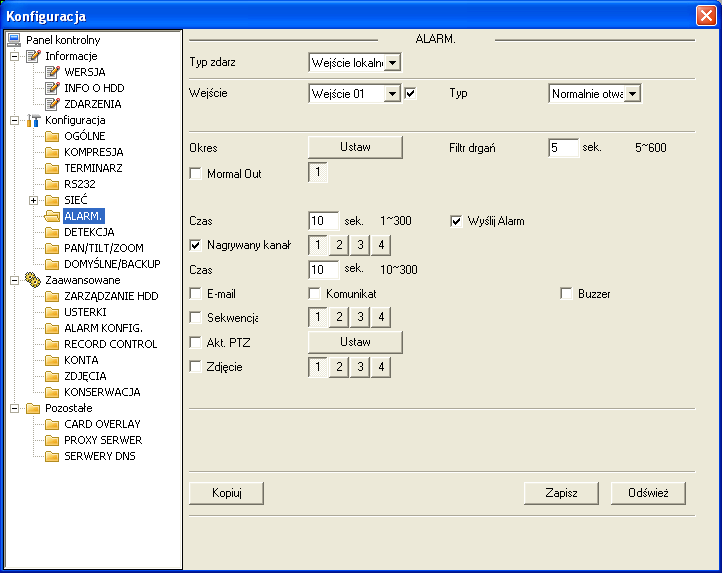
Task: Click the ZDARZENIA notepad icon
Action: (x=52, y=104)
